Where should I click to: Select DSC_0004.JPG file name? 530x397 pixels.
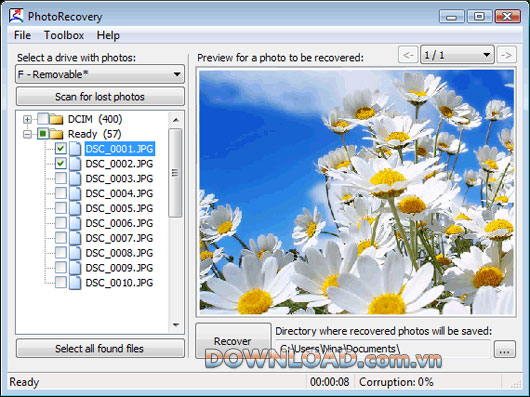[120, 194]
